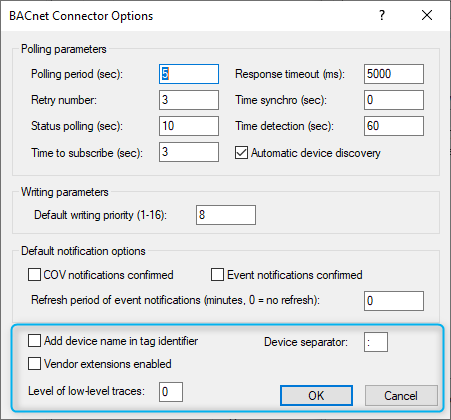Select the Time synchro input

click(394, 100)
